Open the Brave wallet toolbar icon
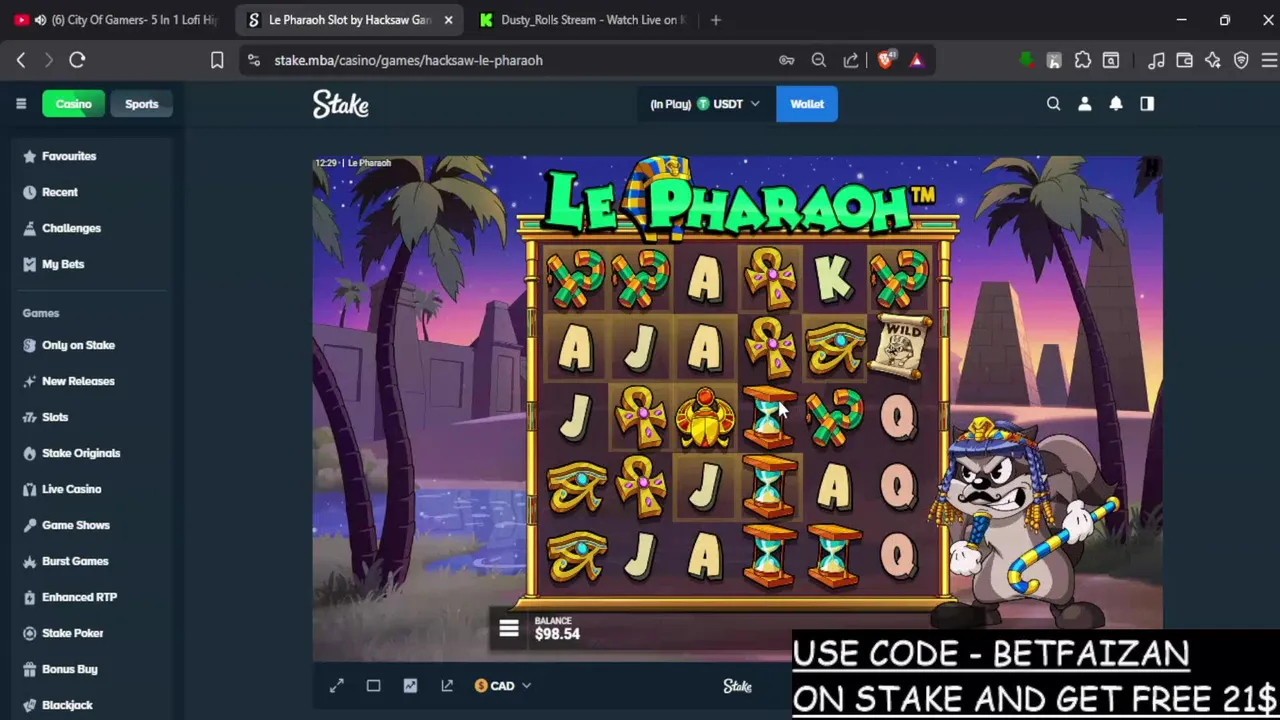Viewport: 1280px width, 720px height. pos(1185,60)
